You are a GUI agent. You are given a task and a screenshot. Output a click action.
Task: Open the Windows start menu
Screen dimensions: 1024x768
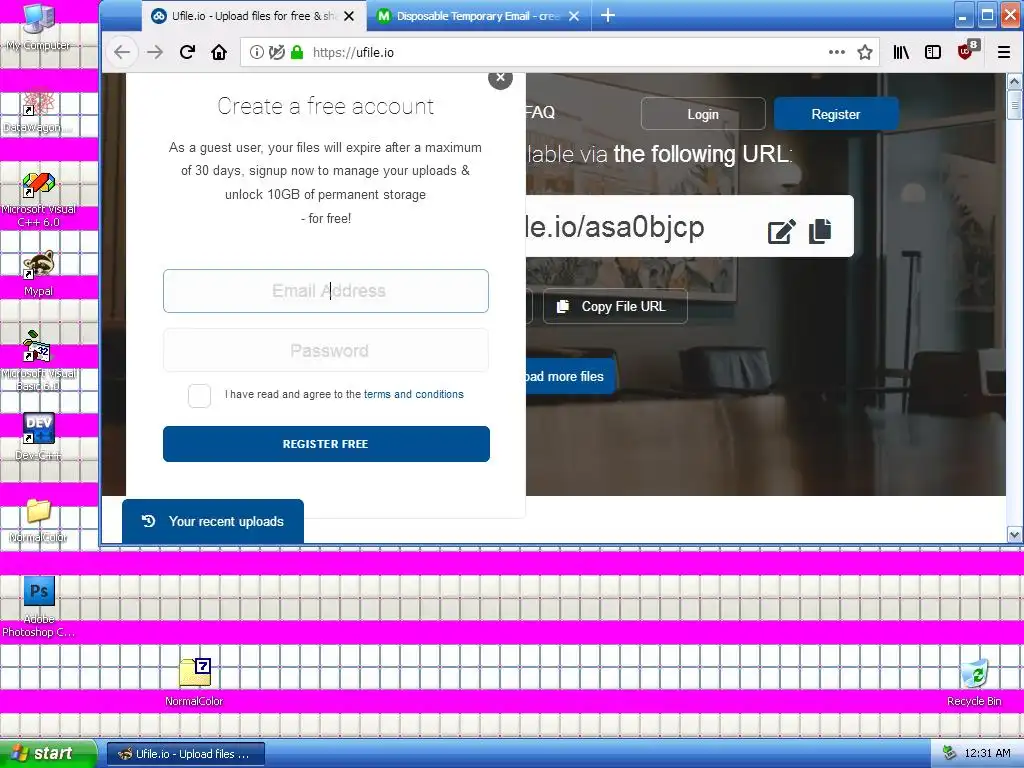coord(48,753)
